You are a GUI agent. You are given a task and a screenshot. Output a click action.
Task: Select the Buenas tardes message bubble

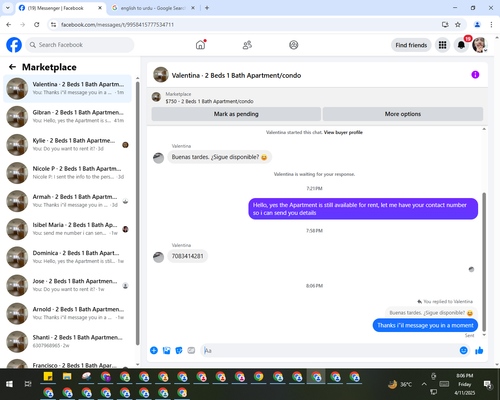click(219, 157)
